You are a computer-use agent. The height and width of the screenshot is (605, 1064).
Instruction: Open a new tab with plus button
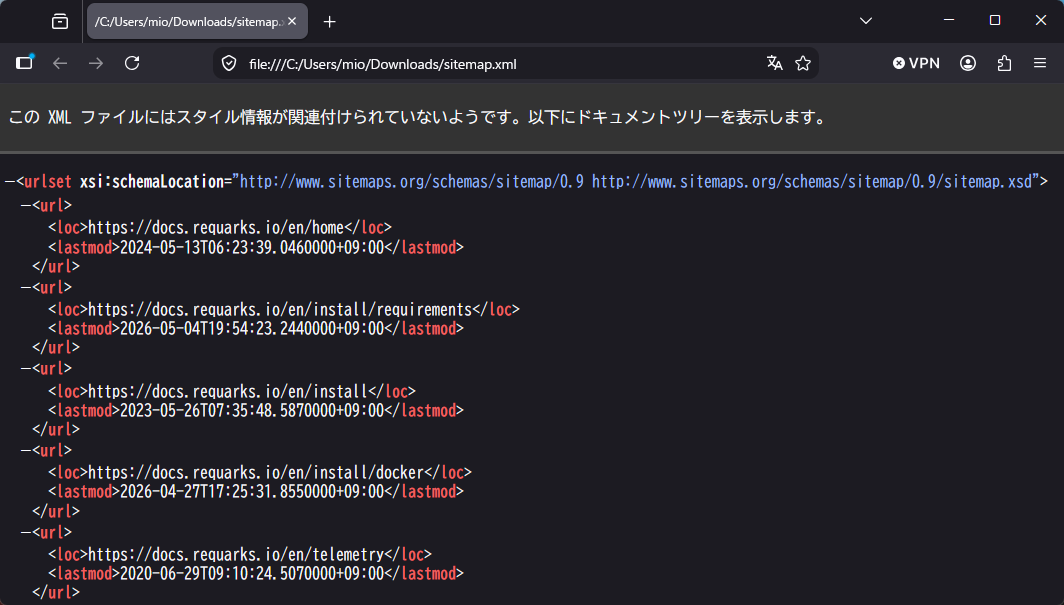point(330,22)
